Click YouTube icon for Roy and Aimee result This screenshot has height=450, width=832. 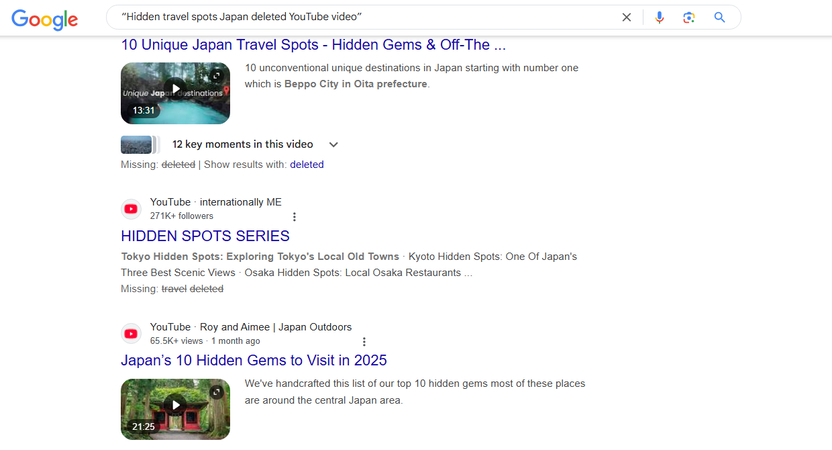click(x=131, y=334)
